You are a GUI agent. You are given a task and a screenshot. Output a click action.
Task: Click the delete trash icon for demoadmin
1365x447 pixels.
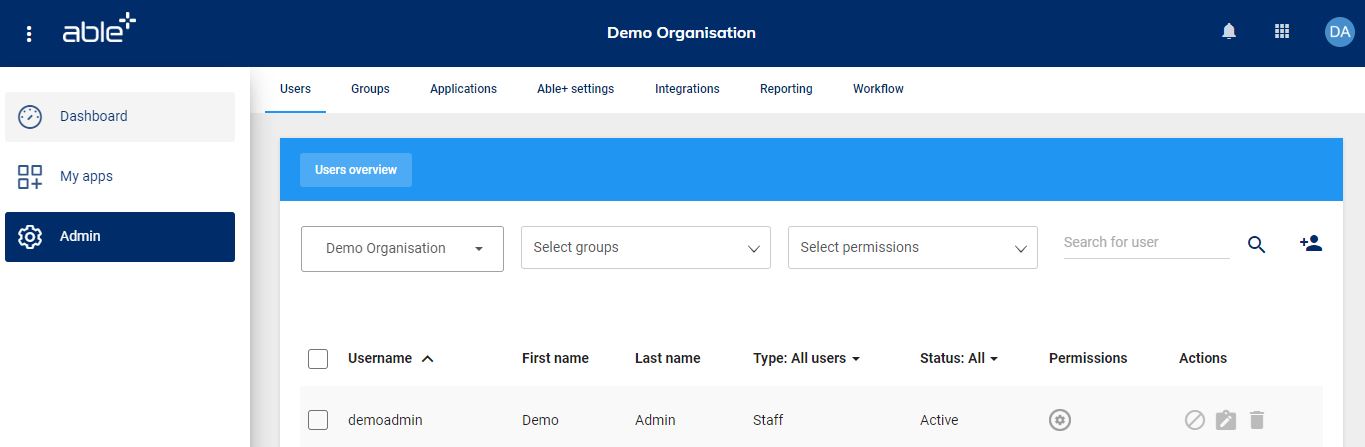[x=1257, y=420]
